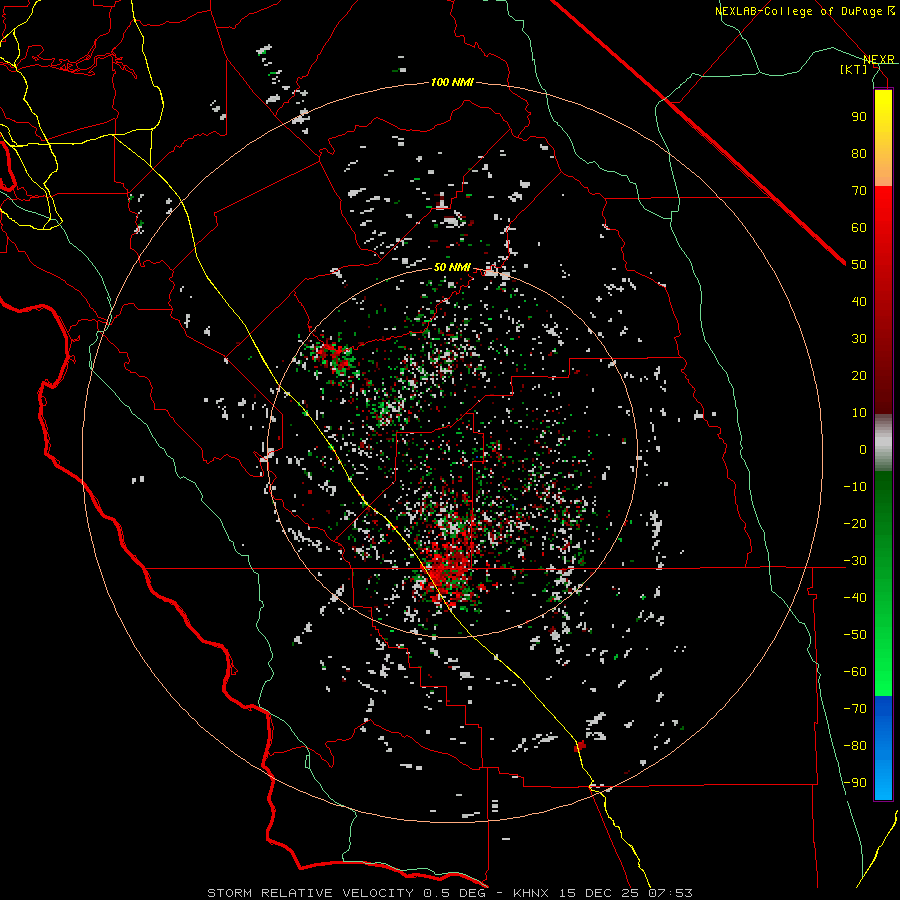
Task: Select the 80 value on velocity scale
Action: click(x=859, y=153)
